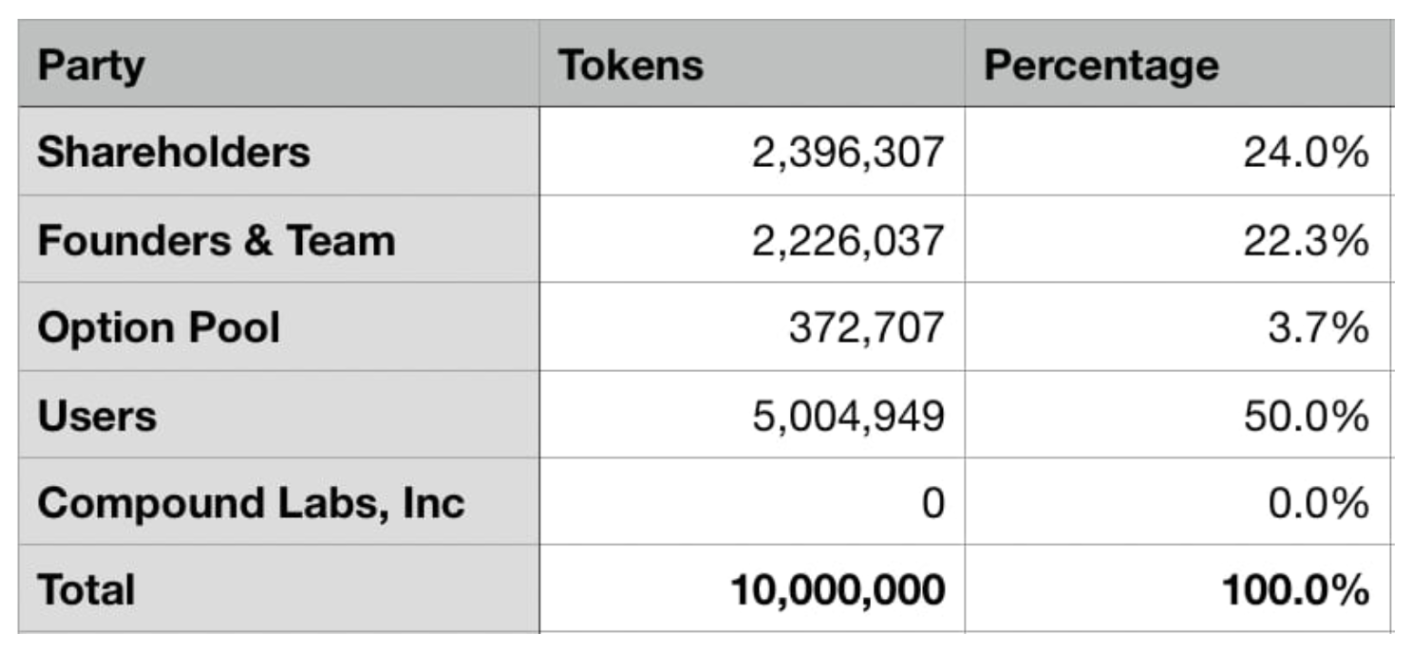Select the 24.0% percentage cell

click(x=1178, y=151)
